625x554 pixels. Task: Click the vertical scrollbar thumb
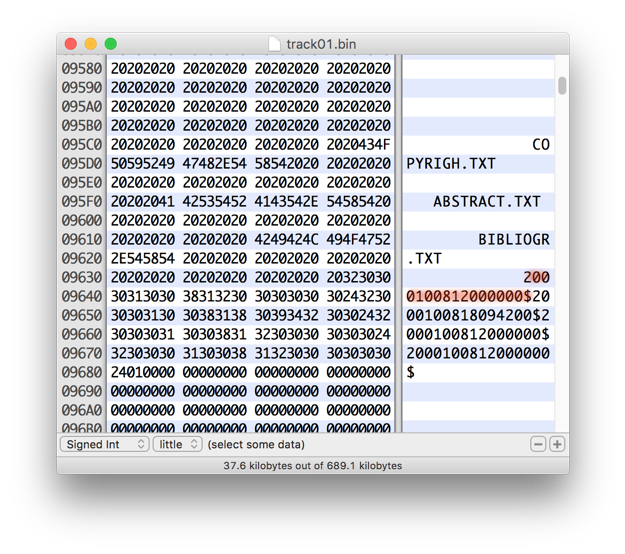[562, 85]
